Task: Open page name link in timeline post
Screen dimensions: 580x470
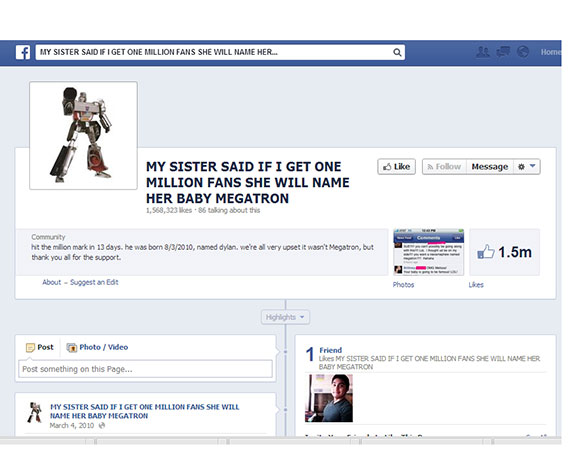Action: coord(145,411)
